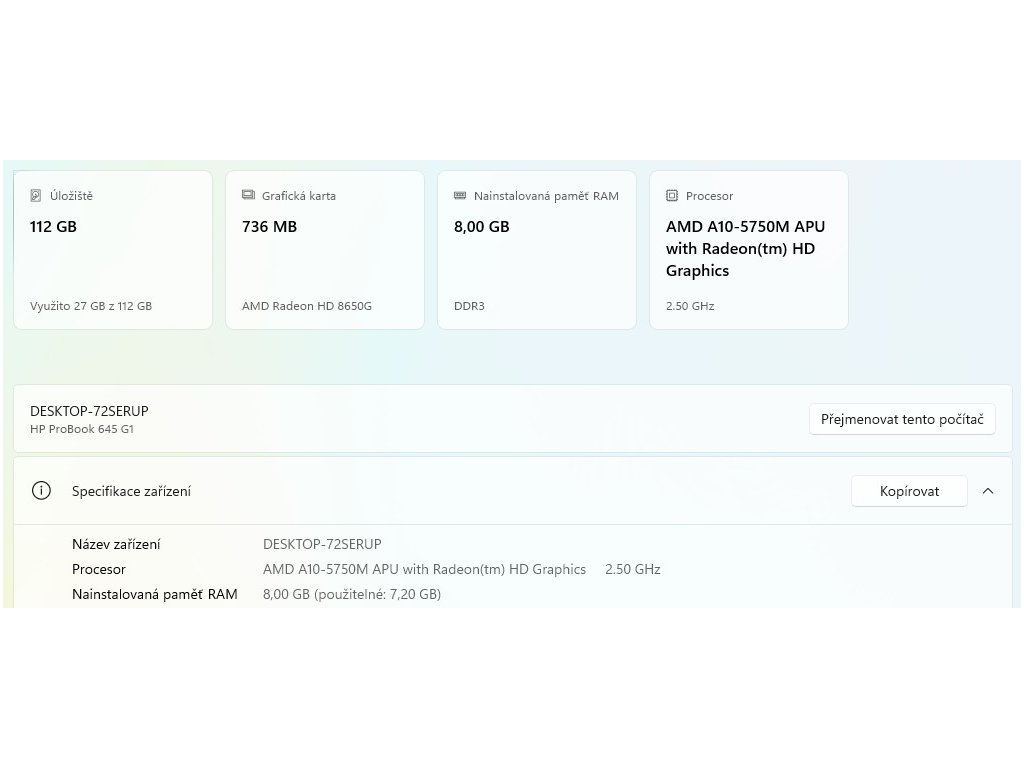The width and height of the screenshot is (1024, 768).
Task: Click Přejmenovat tento počítač button
Action: [x=903, y=419]
